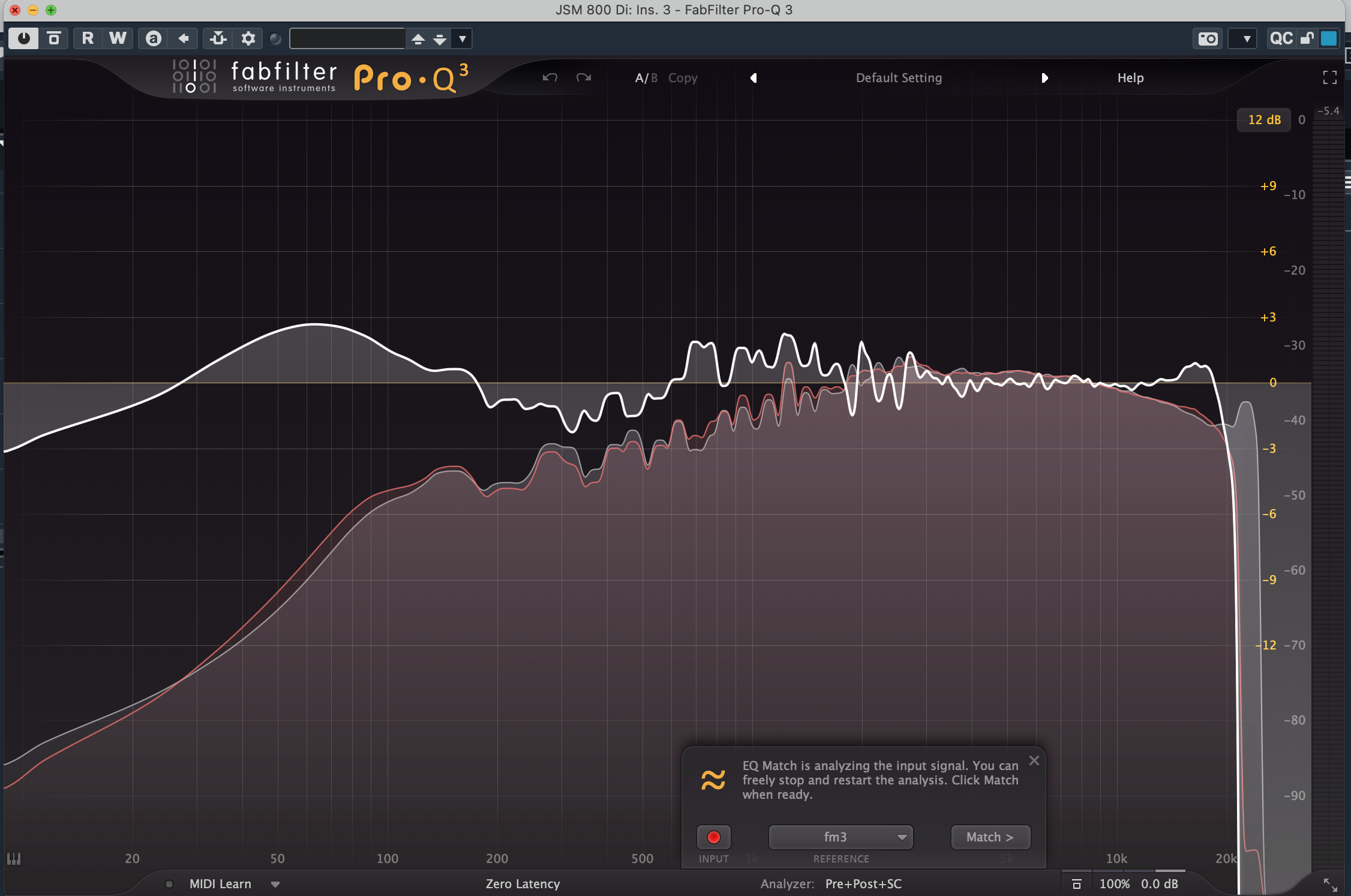Click the 0.0 dB output gain control
This screenshot has height=896, width=1351.
click(x=1159, y=884)
